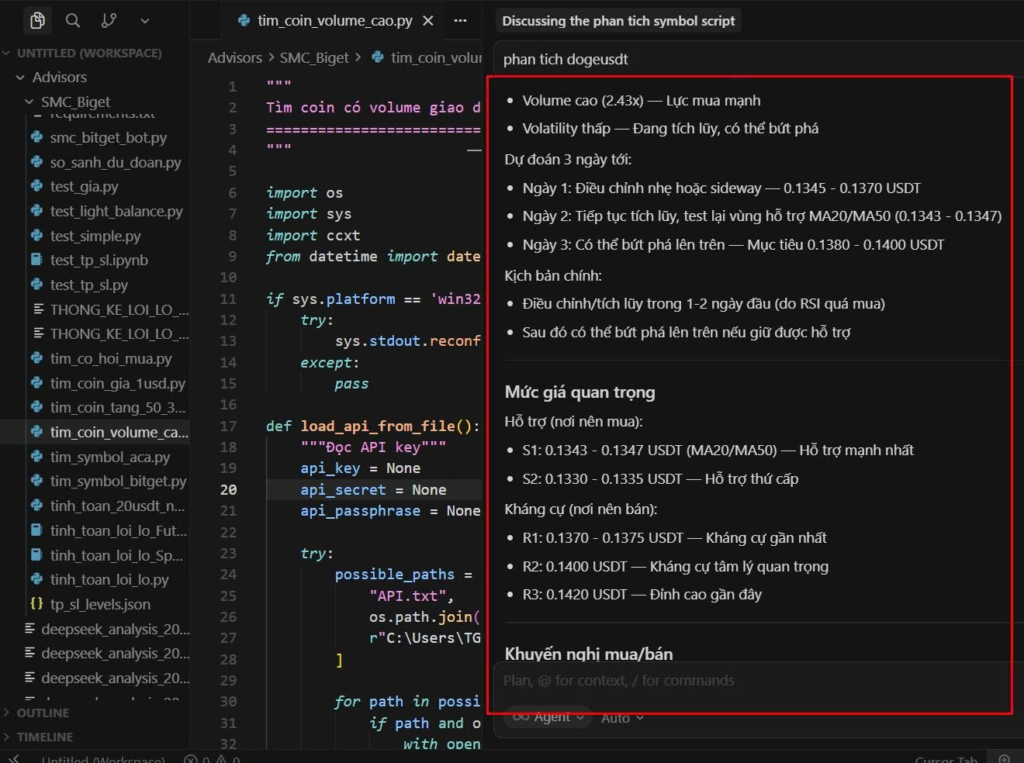Open the Source Control view icon
Viewport: 1024px width, 763px height.
tap(109, 20)
